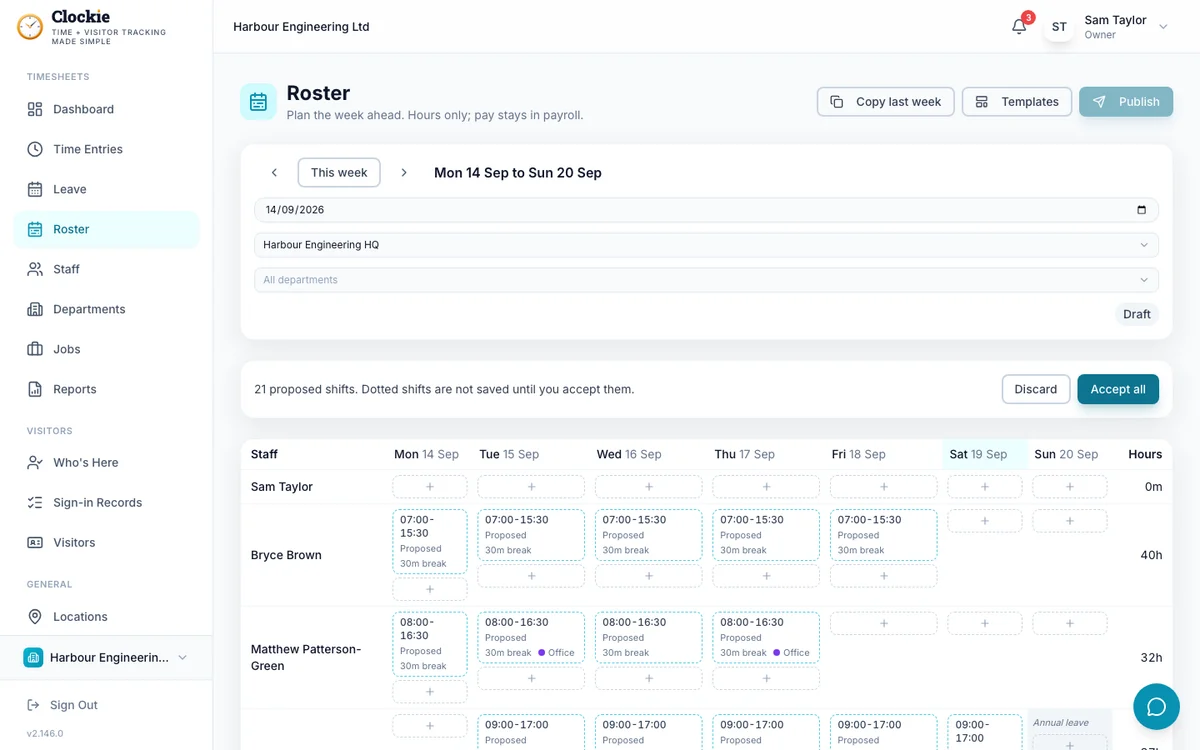Go to Leave page

point(106,189)
